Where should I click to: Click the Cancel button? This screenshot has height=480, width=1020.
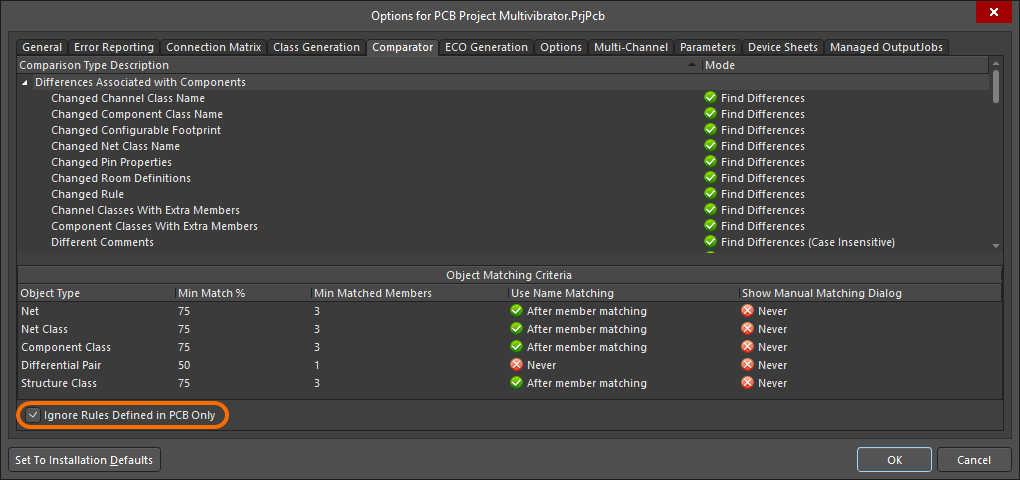[x=973, y=460]
